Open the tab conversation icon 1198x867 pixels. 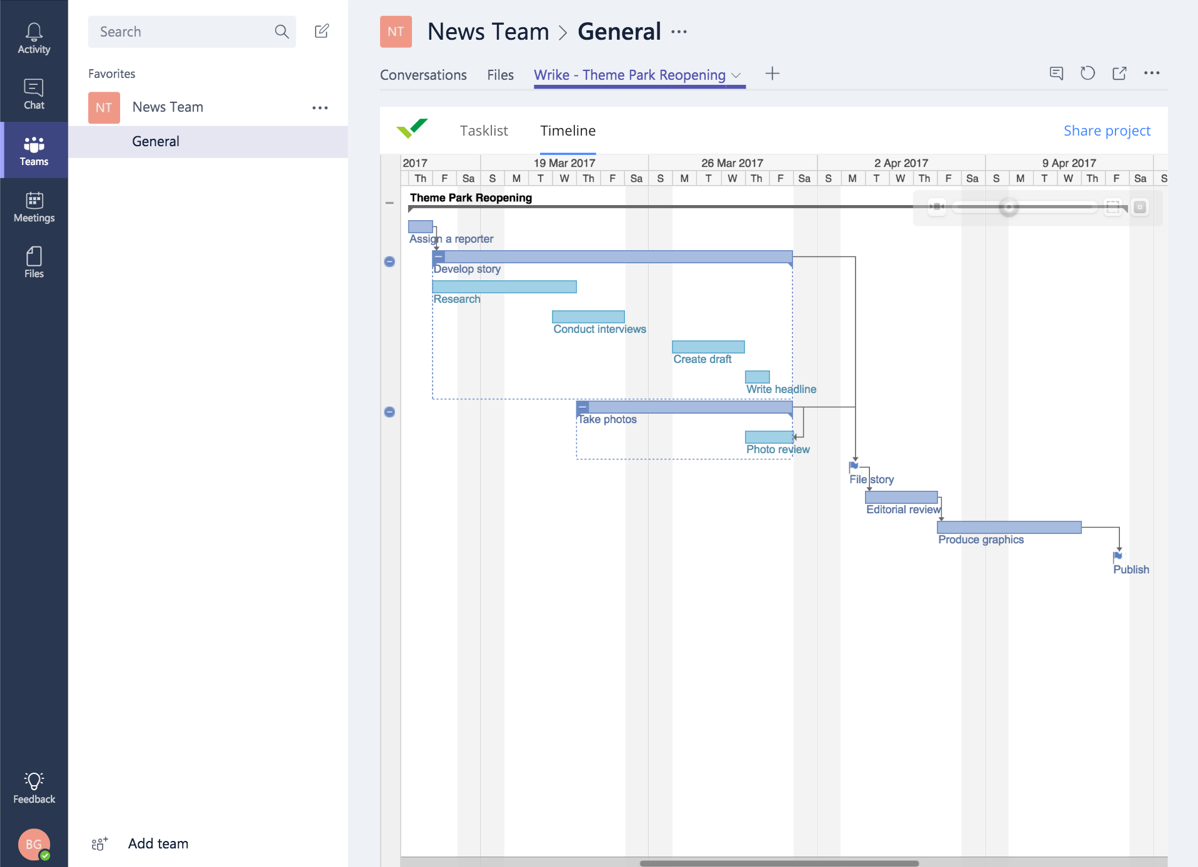click(x=1056, y=73)
